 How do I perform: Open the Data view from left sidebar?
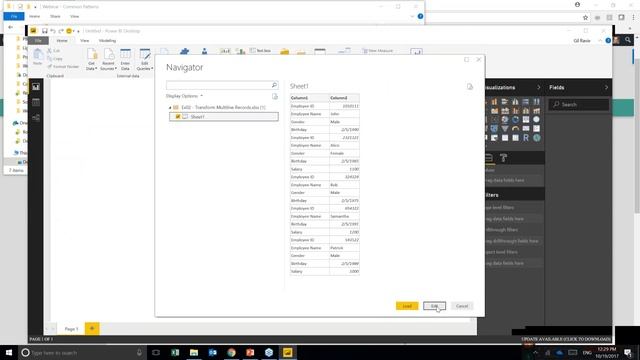(36, 102)
